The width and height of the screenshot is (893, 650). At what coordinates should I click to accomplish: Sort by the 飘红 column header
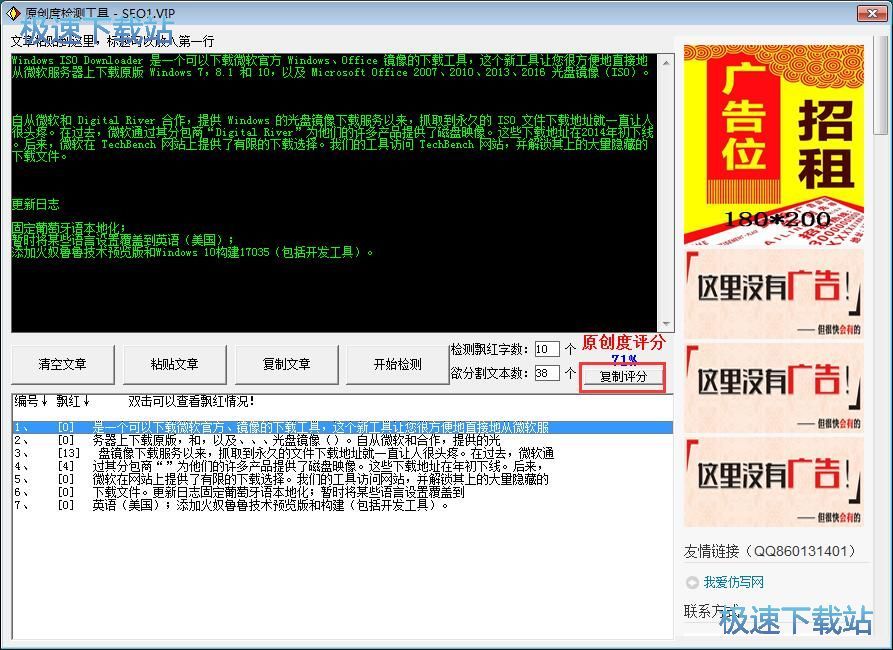click(x=73, y=401)
